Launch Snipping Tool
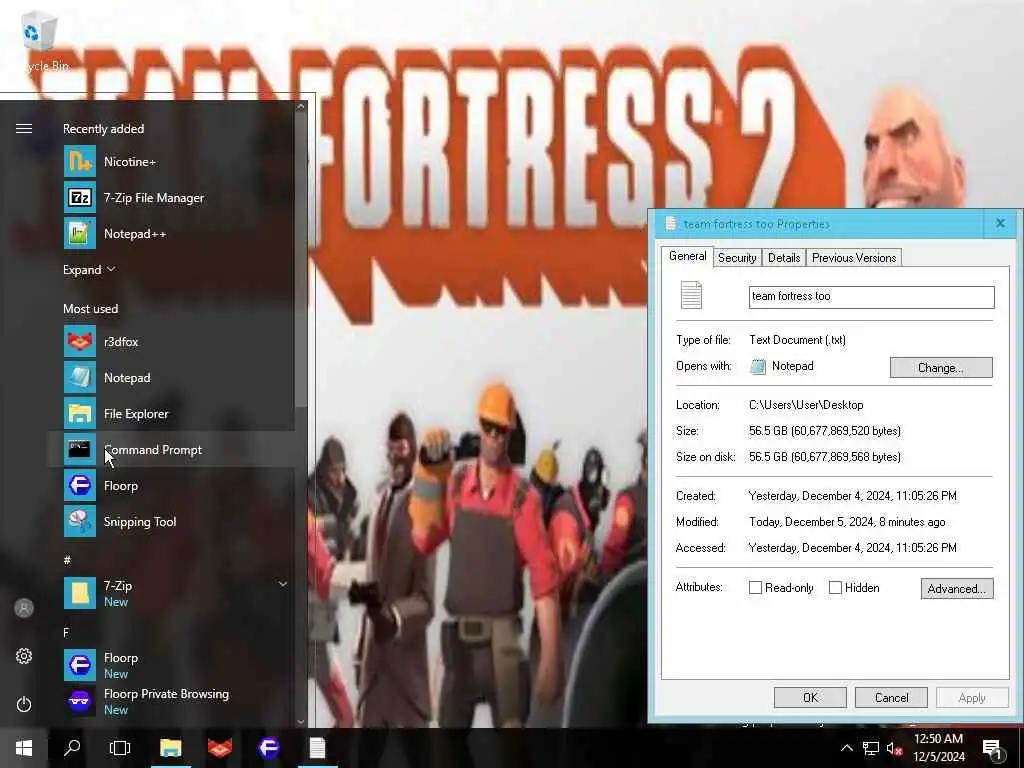The image size is (1024, 768). click(x=171, y=521)
